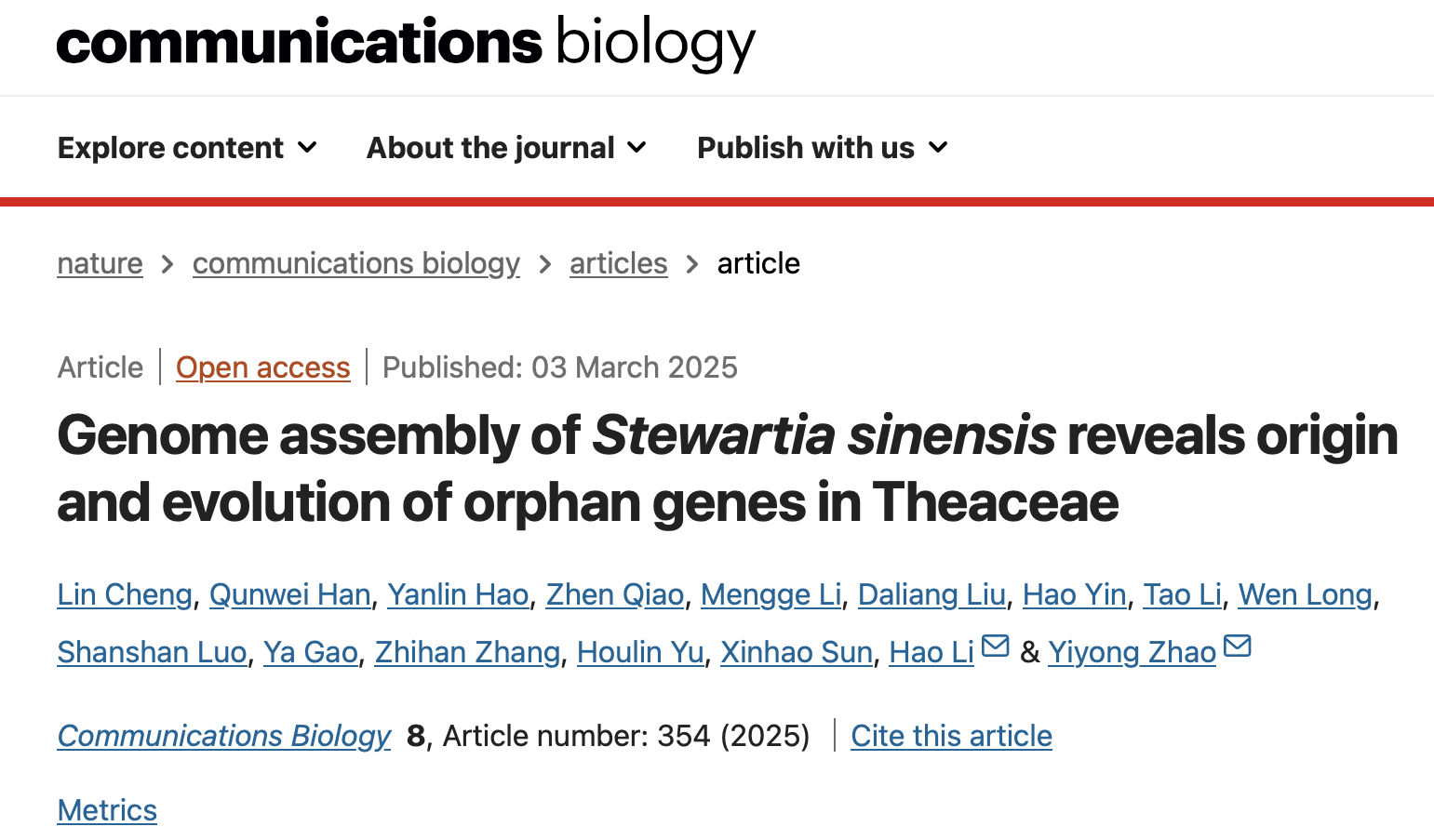Select author Qunwei Han
Screen dimensions: 1434x840
coord(289,594)
